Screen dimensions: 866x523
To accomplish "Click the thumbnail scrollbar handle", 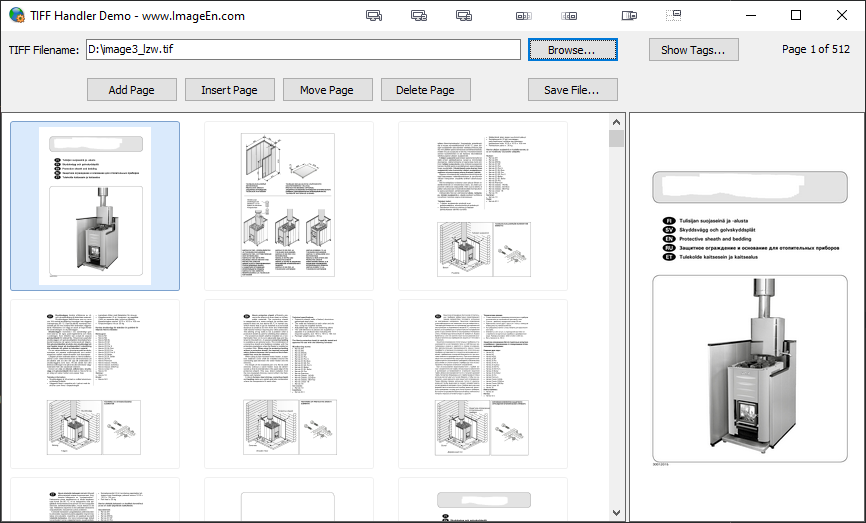I will click(x=616, y=139).
